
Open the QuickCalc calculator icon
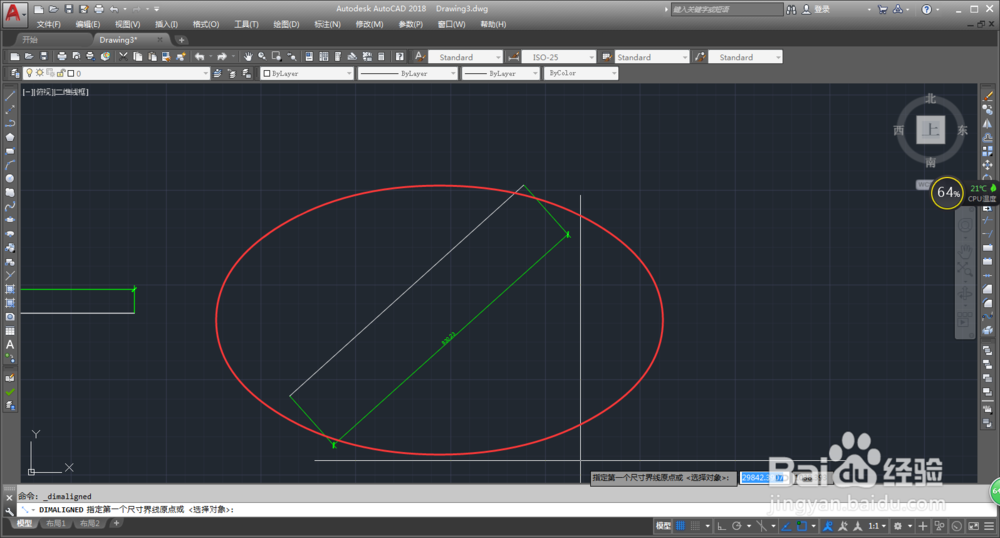(381, 57)
